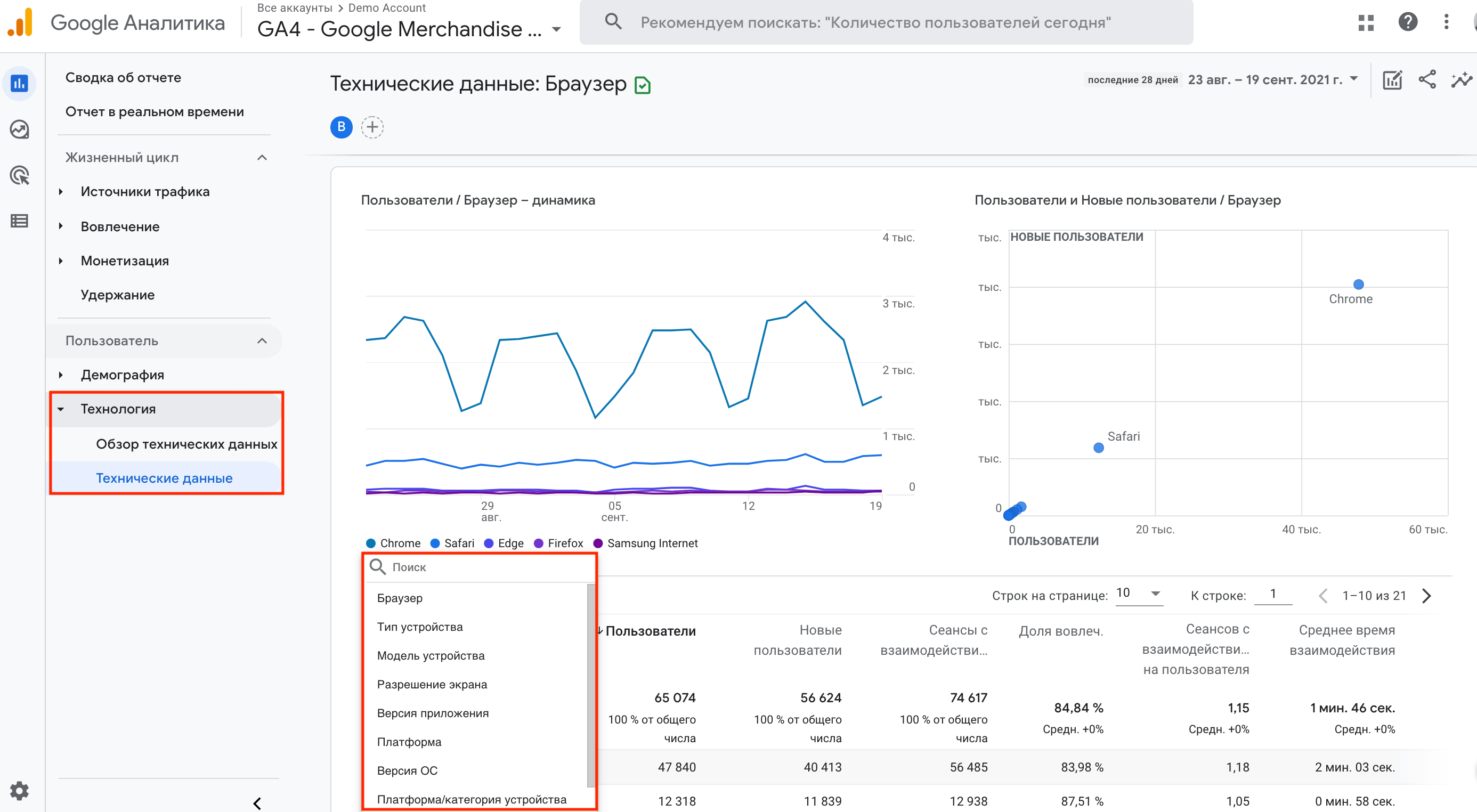Add a new comparison with plus icon
The height and width of the screenshot is (812, 1477).
coord(372,127)
